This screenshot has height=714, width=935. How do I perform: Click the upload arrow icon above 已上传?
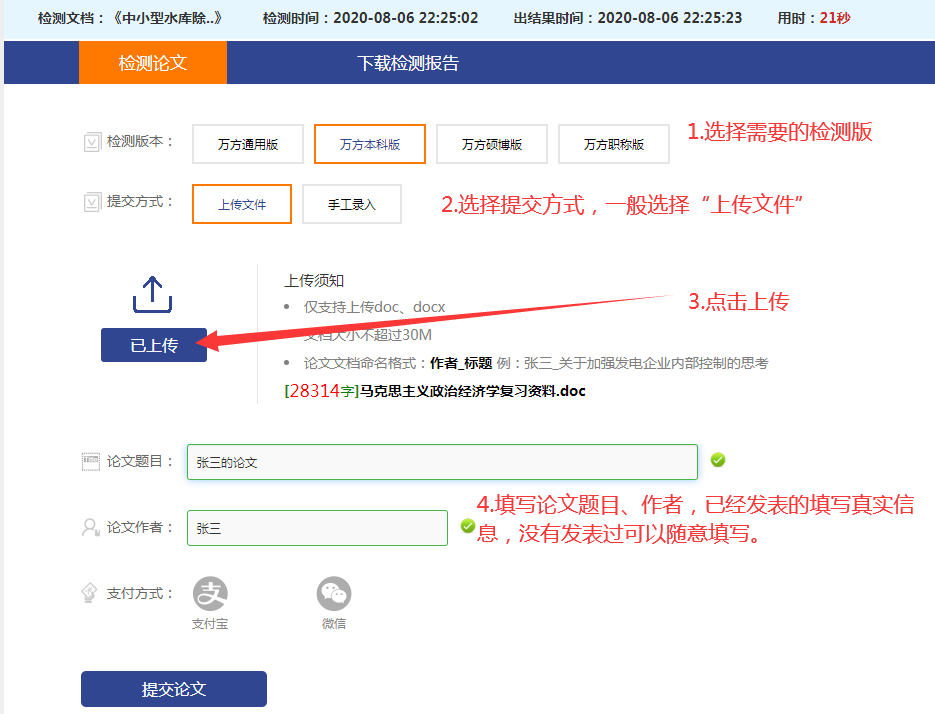tap(151, 293)
